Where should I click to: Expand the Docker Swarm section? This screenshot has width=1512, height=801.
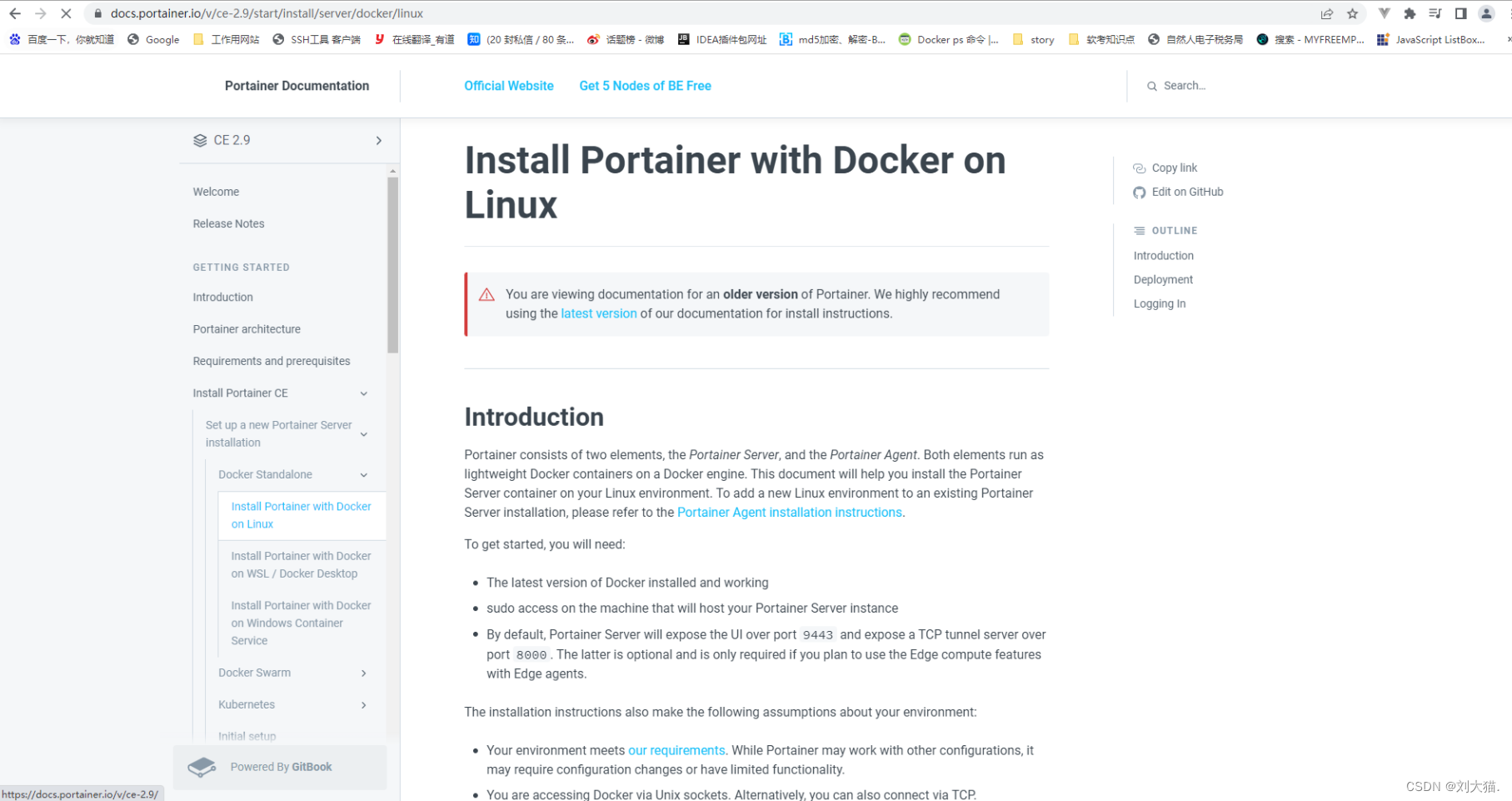[364, 673]
